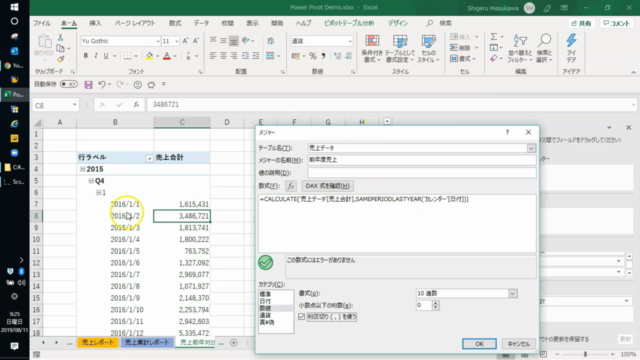Switch to the デザイン ribbon tab
Viewport: 640px width, 360px height.
point(398,23)
